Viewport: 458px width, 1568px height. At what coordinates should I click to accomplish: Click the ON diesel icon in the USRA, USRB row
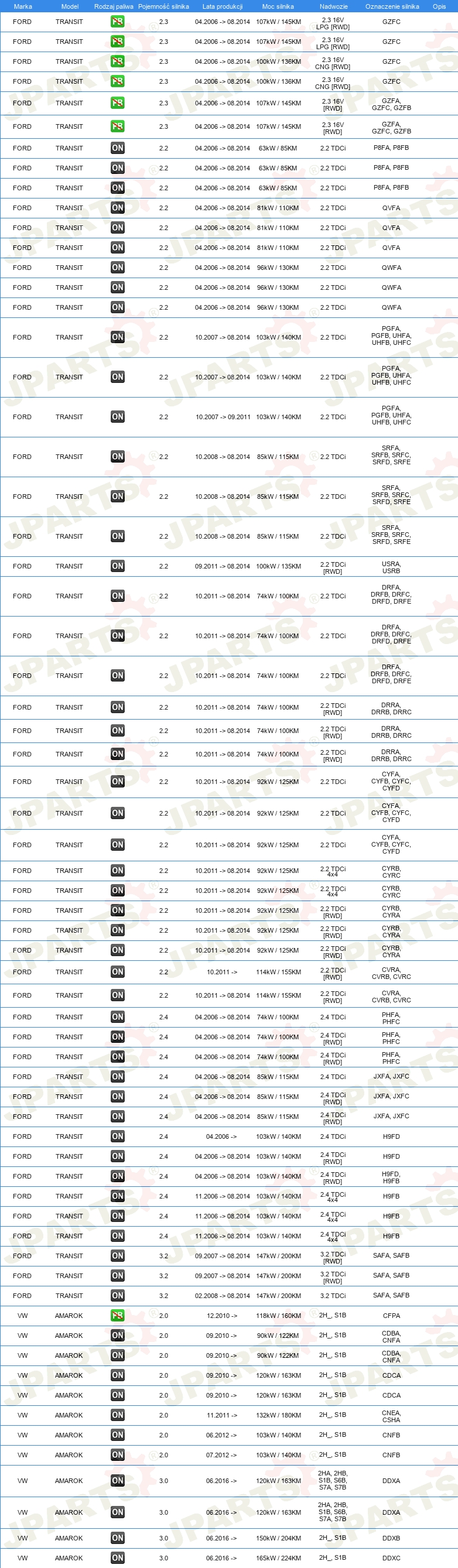coord(118,566)
